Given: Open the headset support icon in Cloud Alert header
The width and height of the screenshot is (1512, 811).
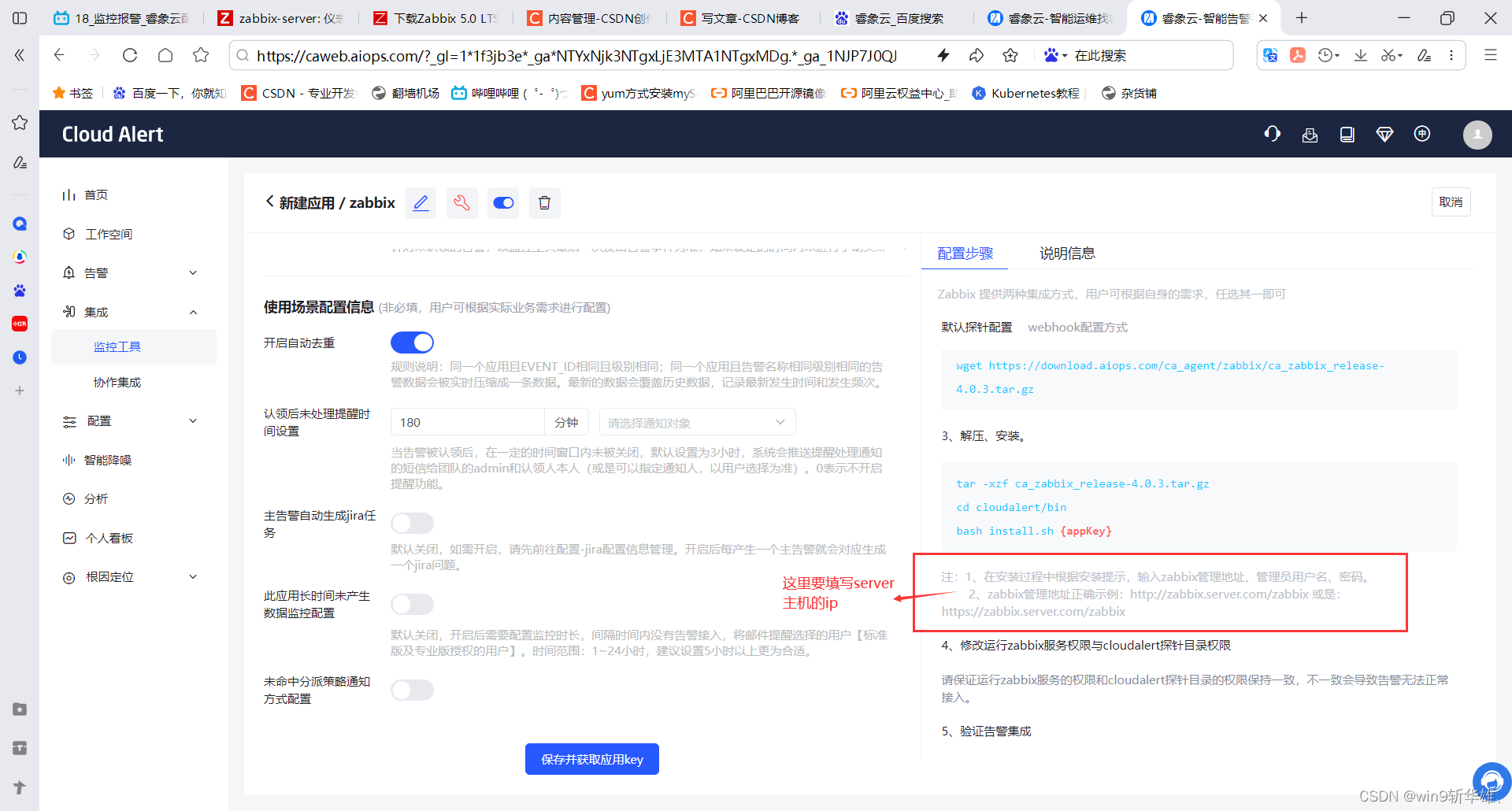Looking at the screenshot, I should coord(1272,134).
